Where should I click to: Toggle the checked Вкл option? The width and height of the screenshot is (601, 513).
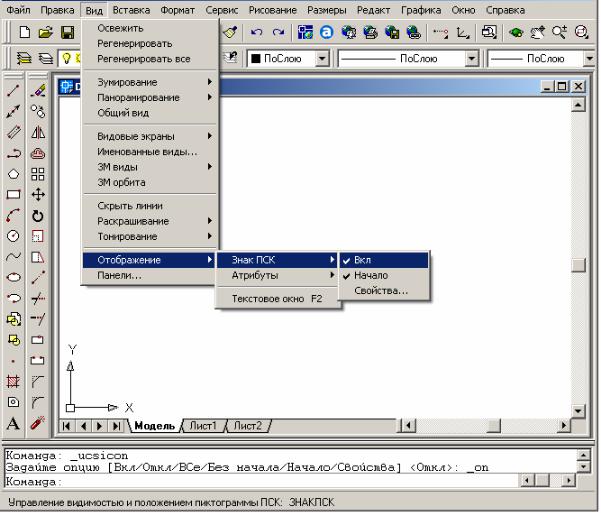[x=384, y=260]
